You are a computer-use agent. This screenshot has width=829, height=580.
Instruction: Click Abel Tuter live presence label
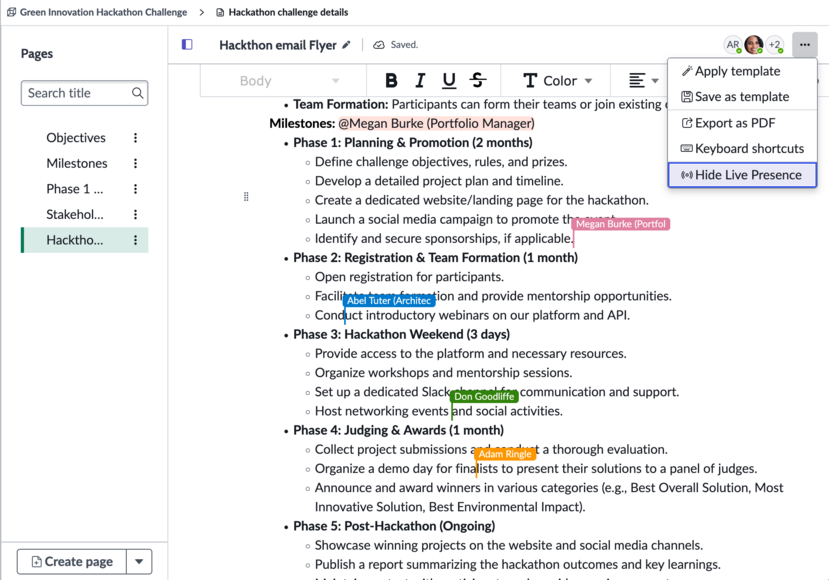389,301
